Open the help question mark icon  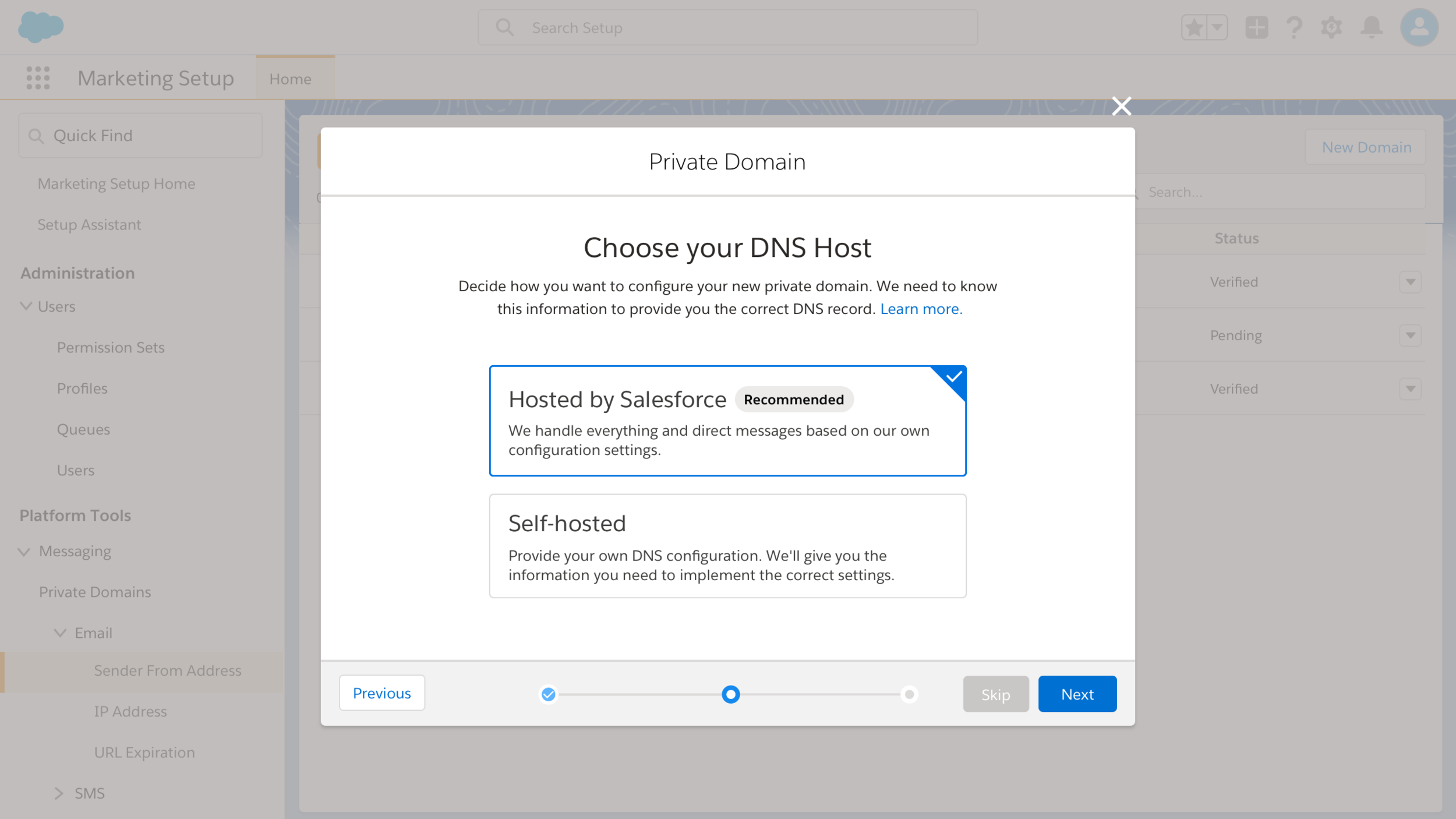1294,27
